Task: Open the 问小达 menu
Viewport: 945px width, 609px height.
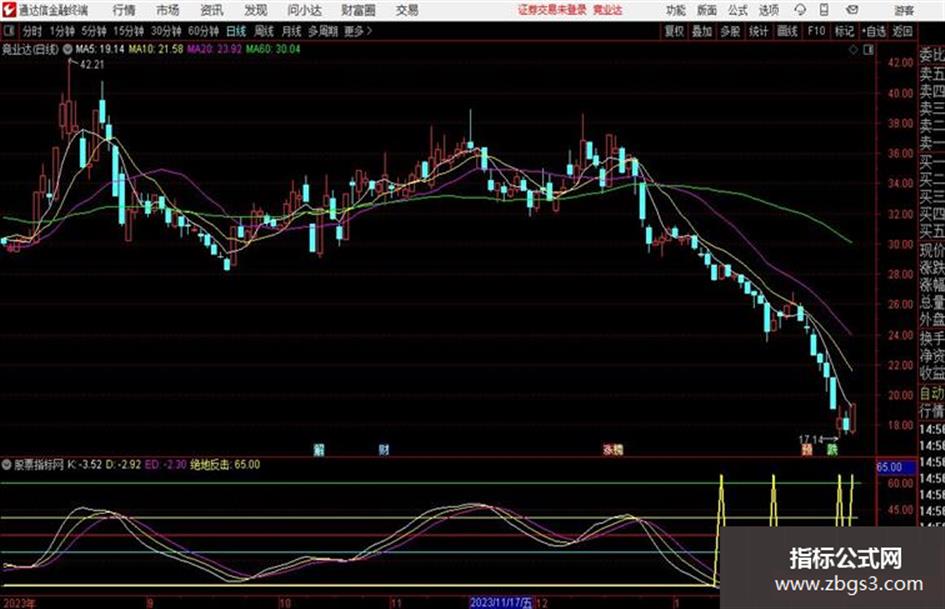Action: point(304,10)
